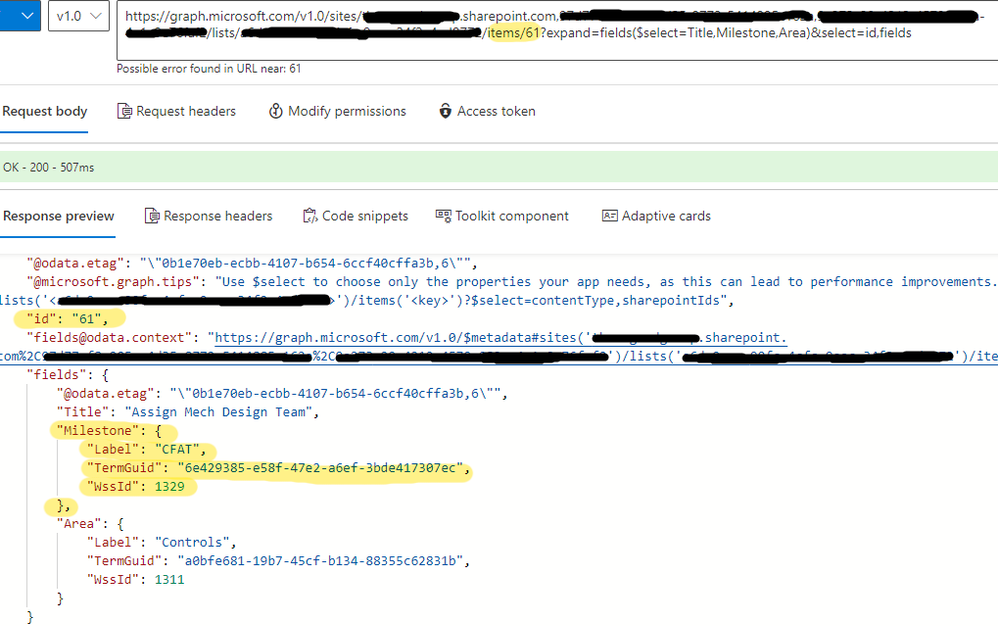Image resolution: width=998 pixels, height=626 pixels.
Task: Click the Title value Assign Mech Design Team
Action: point(218,412)
